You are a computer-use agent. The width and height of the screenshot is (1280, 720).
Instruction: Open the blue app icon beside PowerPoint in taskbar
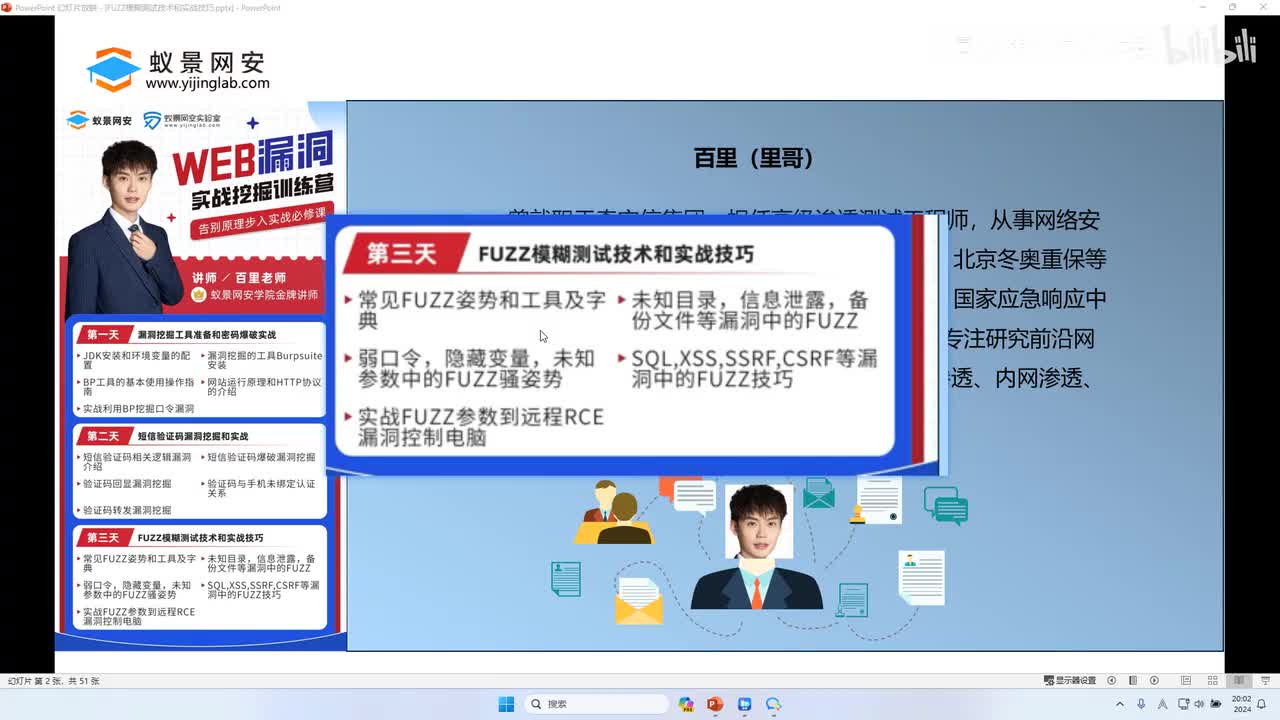tap(744, 704)
